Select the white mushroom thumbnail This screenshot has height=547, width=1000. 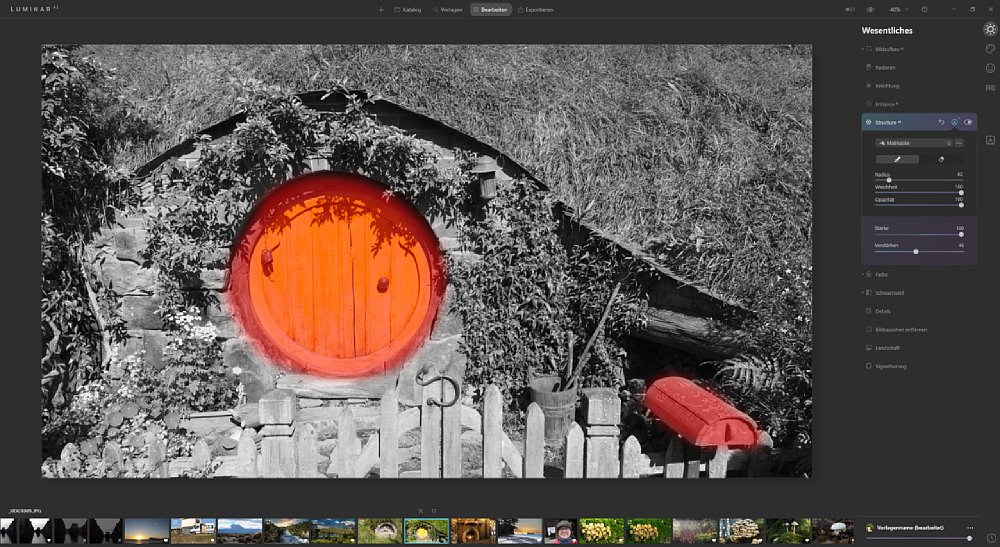(x=833, y=530)
